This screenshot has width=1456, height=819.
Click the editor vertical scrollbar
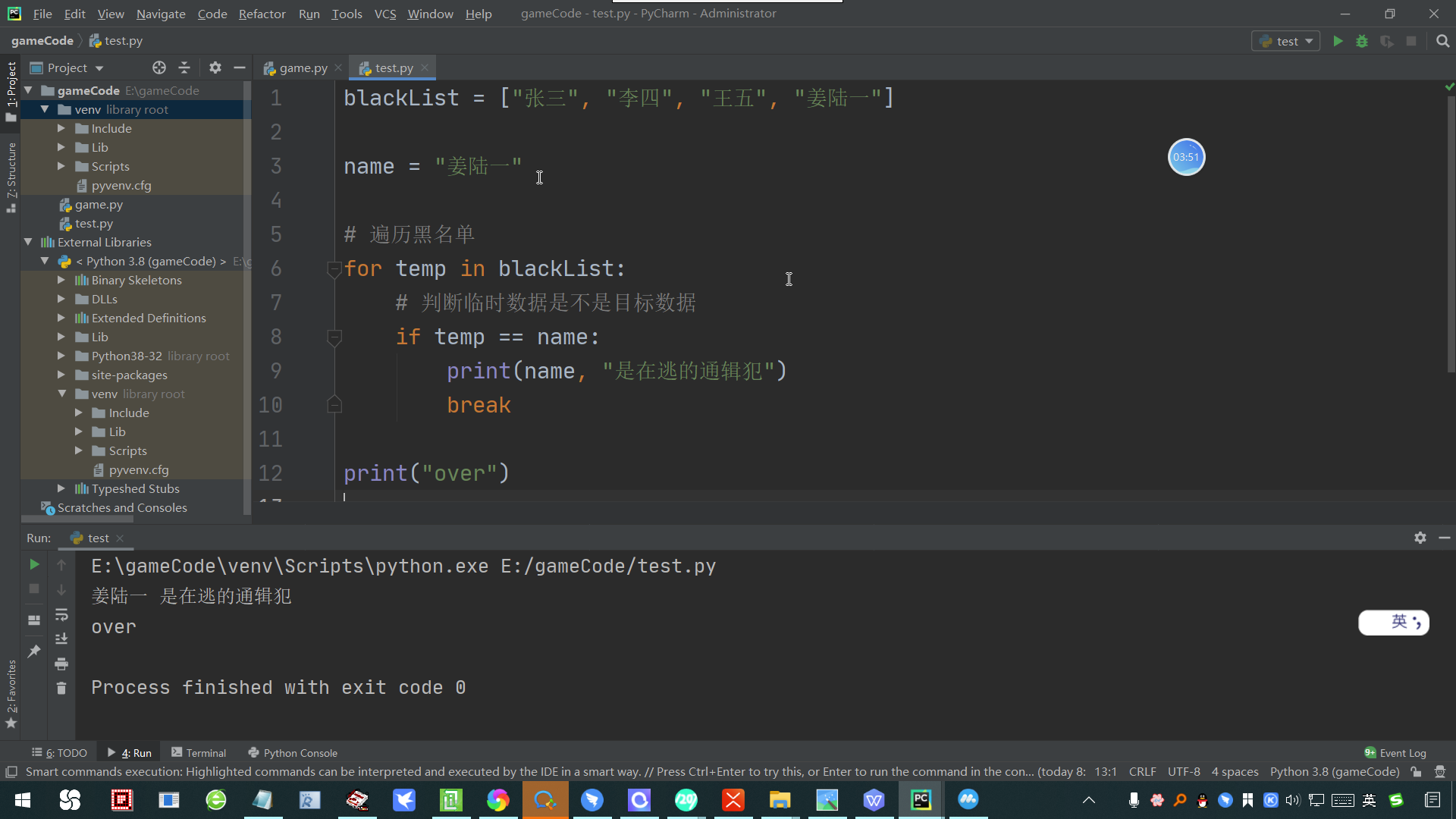point(1451,227)
